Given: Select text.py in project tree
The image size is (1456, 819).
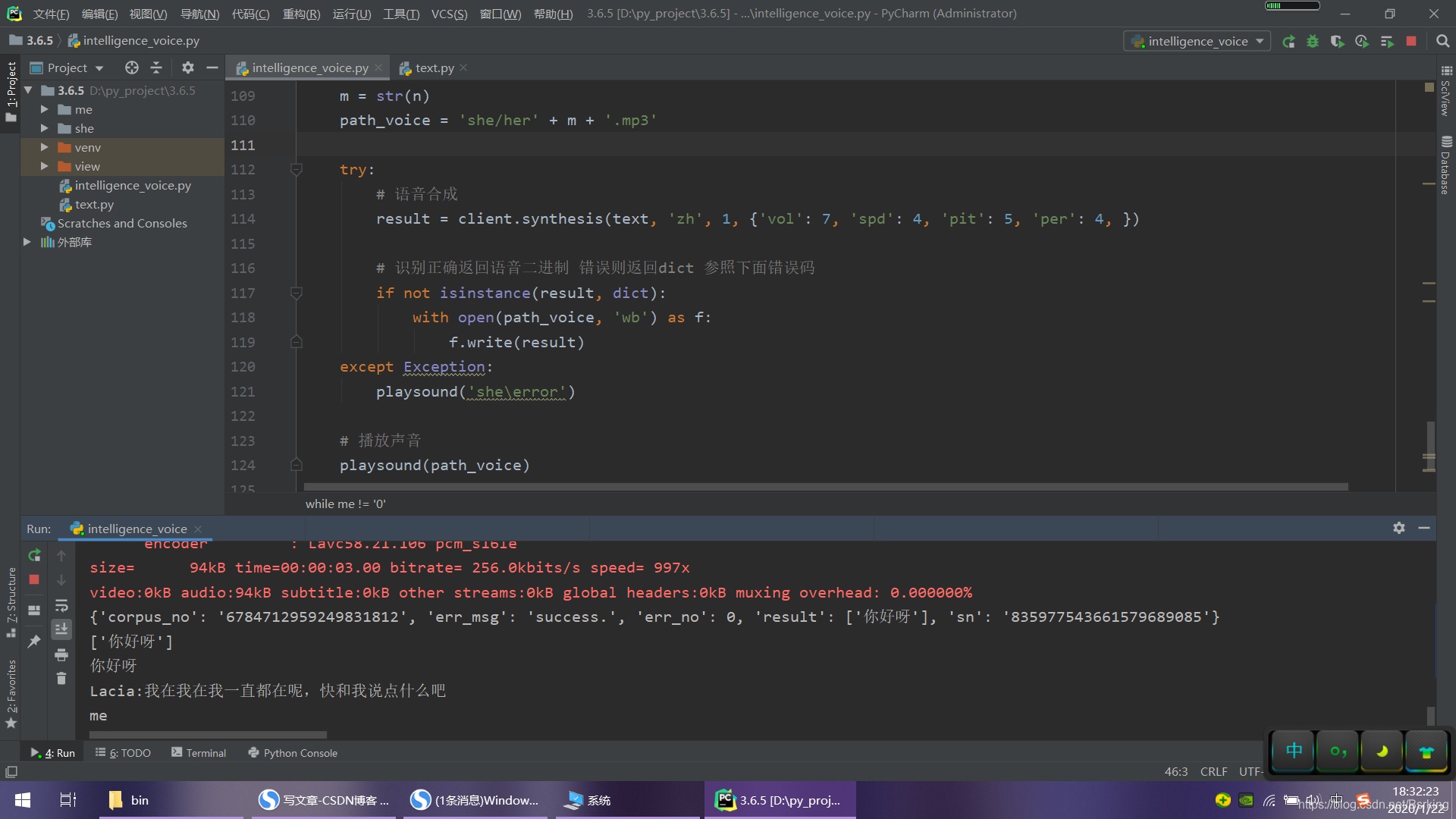Looking at the screenshot, I should click(x=94, y=204).
